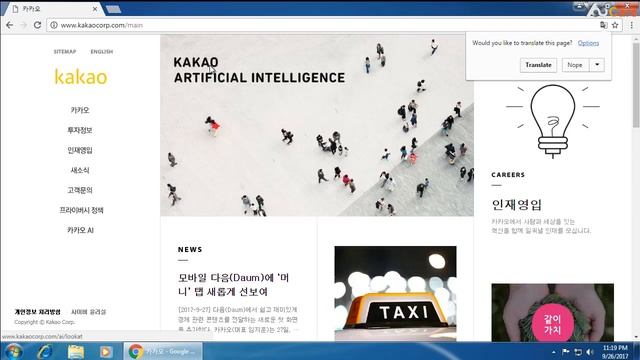Open the 인재영입 careers heading
The width and height of the screenshot is (640, 360).
[x=516, y=204]
